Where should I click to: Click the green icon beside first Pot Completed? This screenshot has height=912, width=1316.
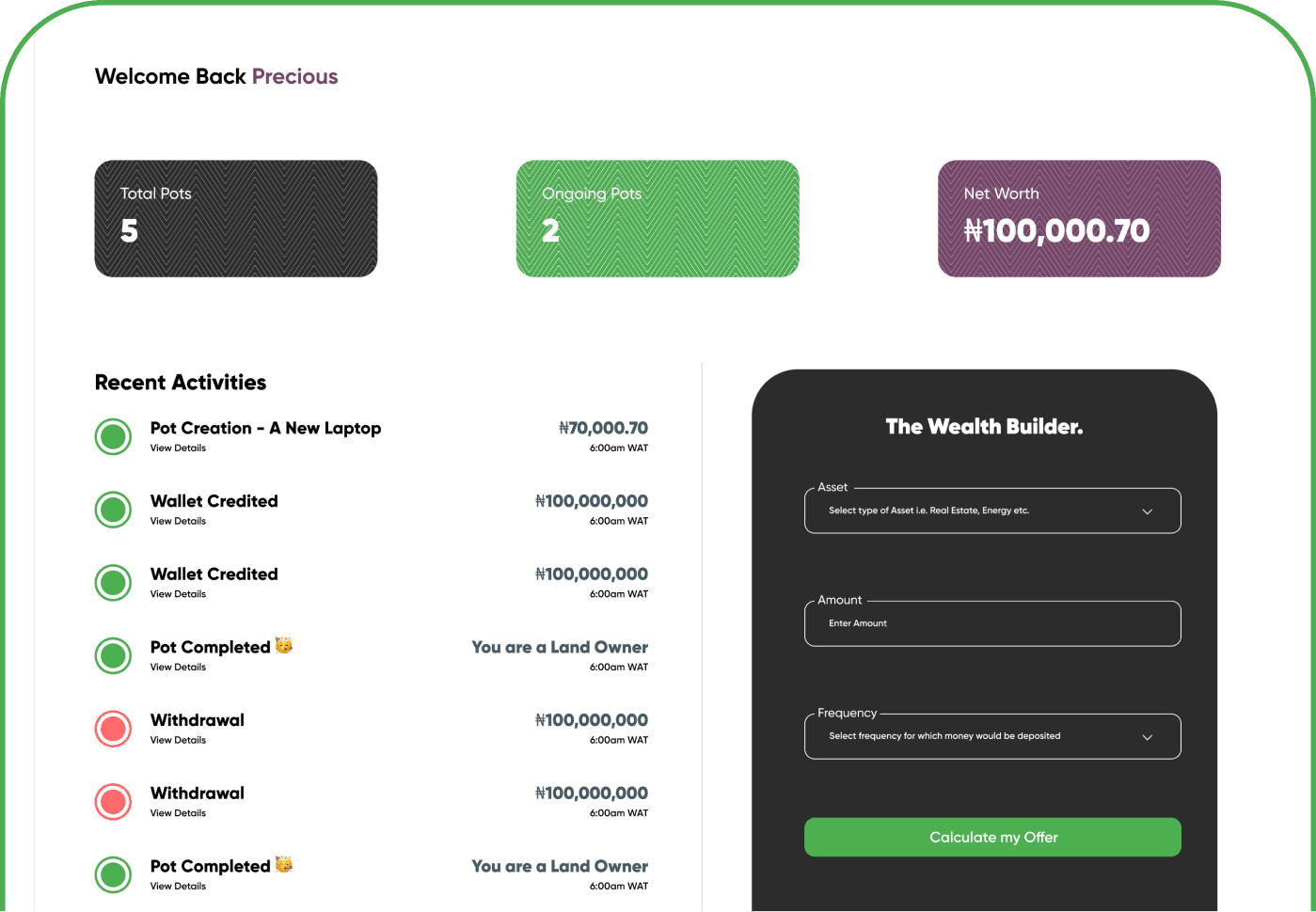112,655
